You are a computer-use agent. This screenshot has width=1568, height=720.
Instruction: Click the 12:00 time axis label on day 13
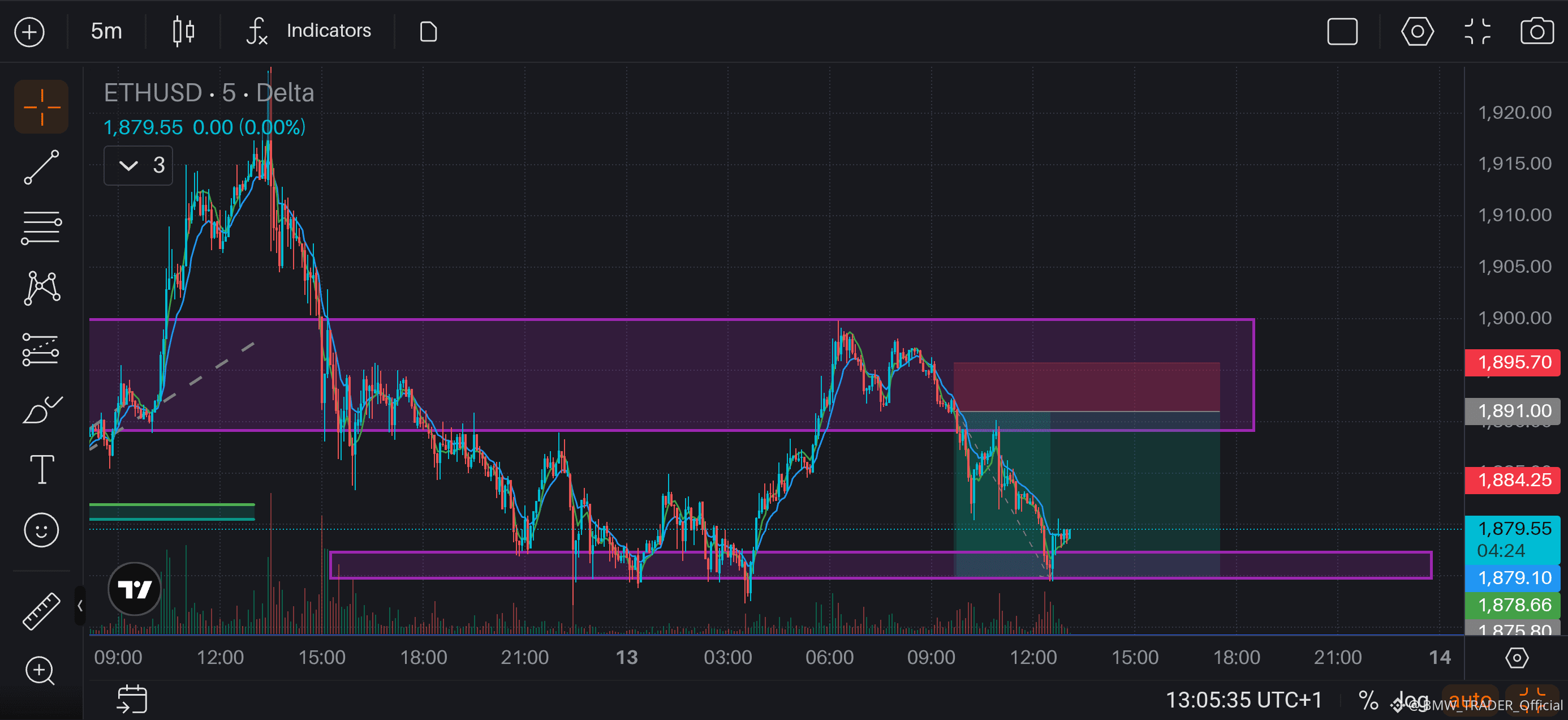point(1033,658)
